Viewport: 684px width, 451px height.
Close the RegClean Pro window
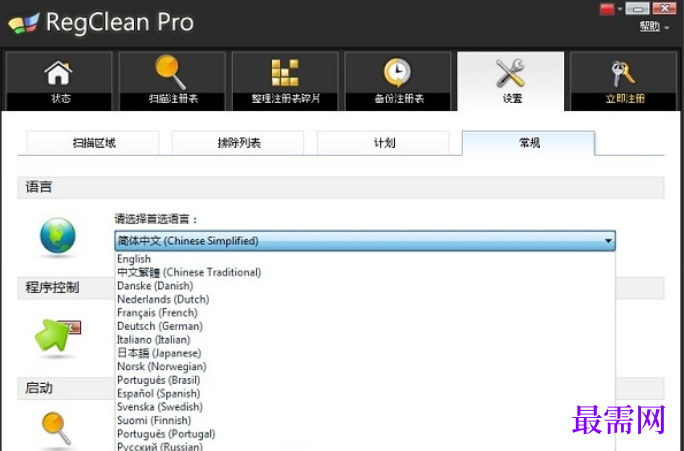[x=664, y=8]
